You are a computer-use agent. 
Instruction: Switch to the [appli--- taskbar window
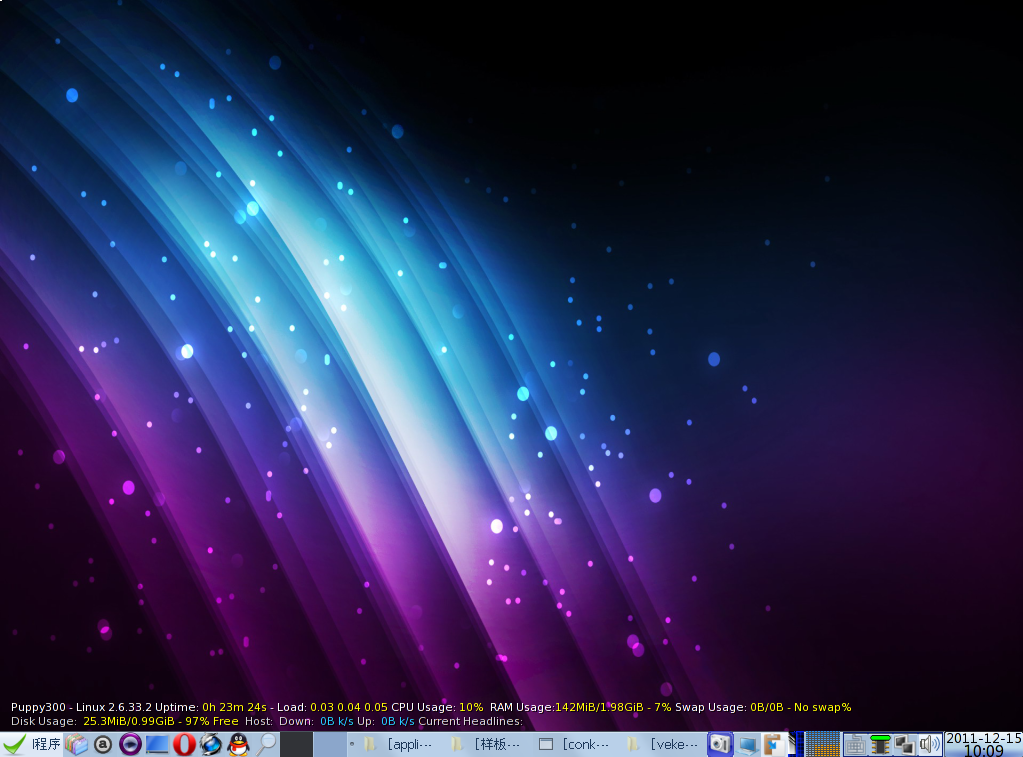[x=397, y=745]
